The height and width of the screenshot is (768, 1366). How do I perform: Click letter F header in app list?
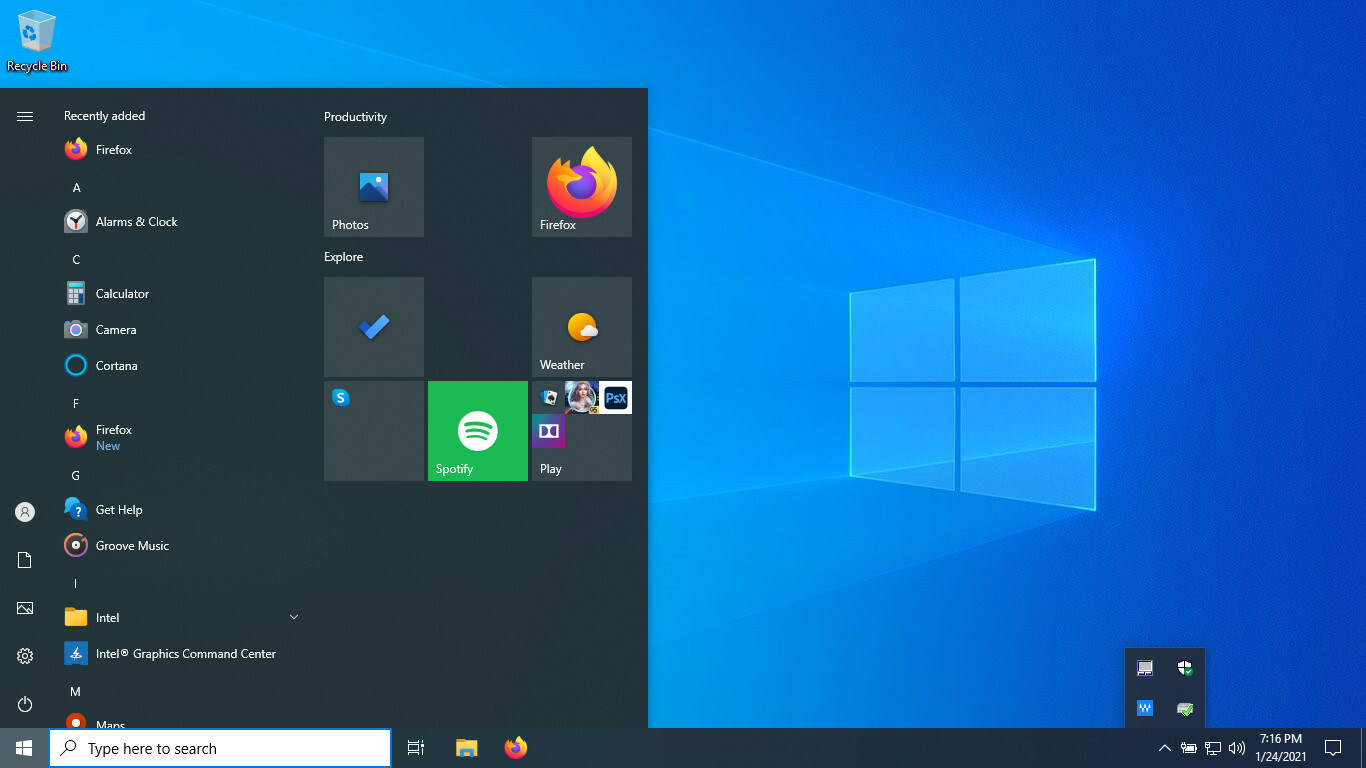[x=76, y=404]
